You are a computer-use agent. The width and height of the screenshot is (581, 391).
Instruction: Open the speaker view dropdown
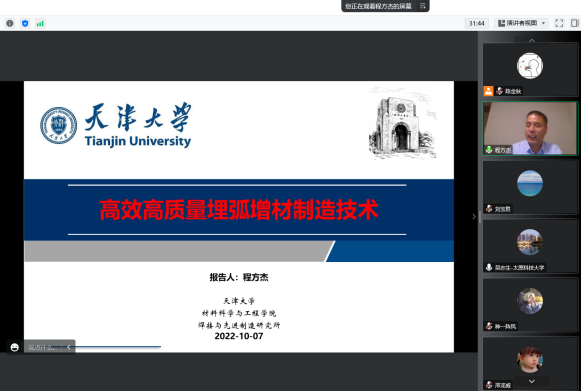[522, 23]
